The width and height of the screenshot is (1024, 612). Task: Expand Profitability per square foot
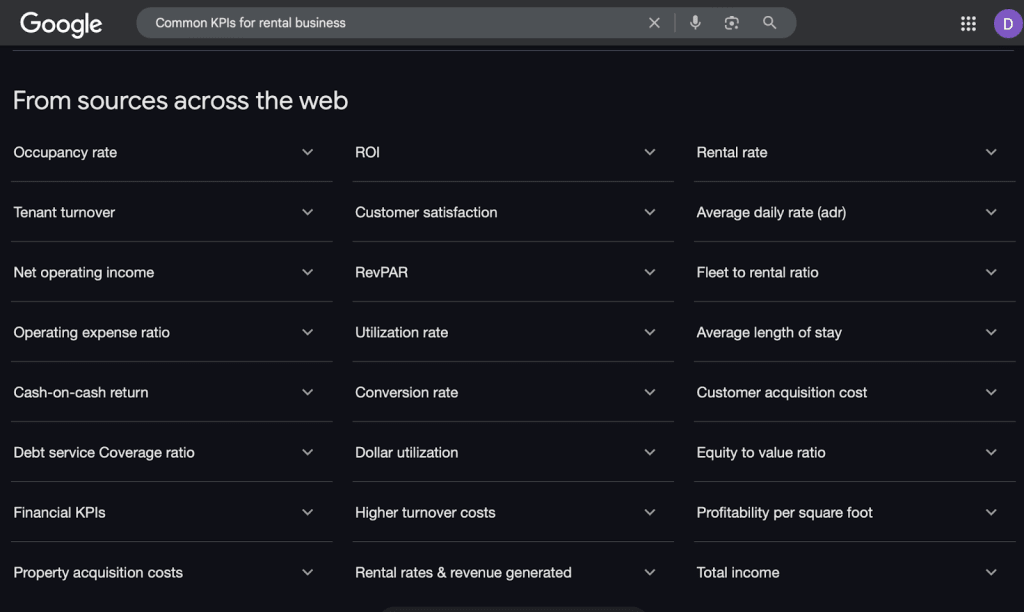[x=991, y=512]
